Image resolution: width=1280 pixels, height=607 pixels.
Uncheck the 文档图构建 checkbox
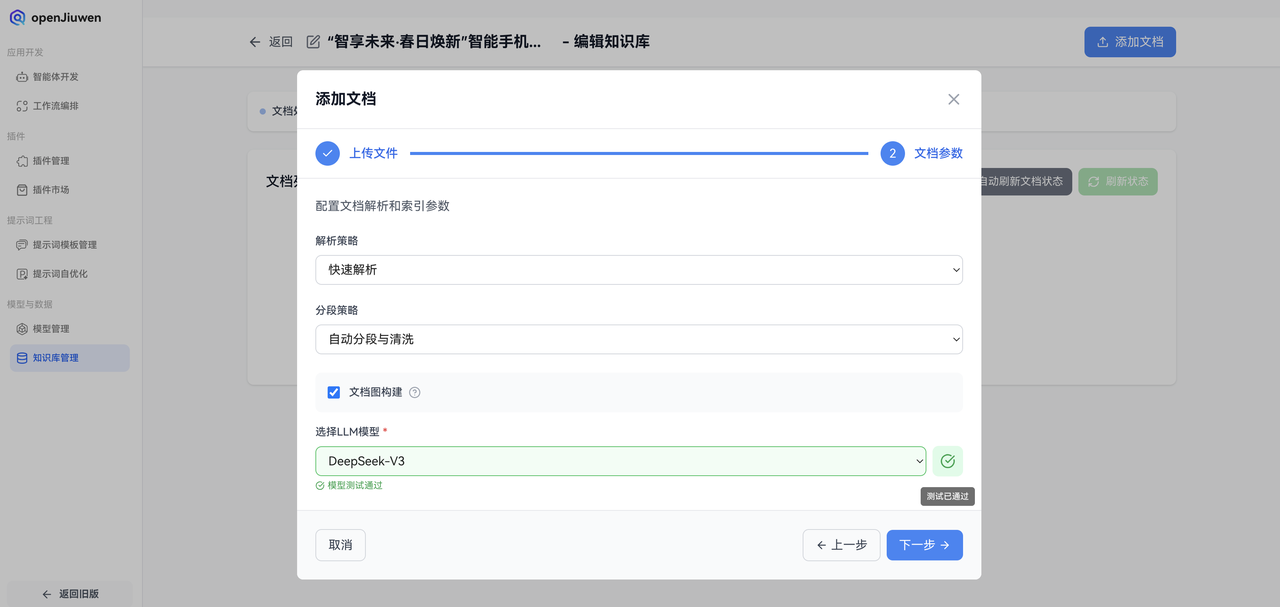333,392
